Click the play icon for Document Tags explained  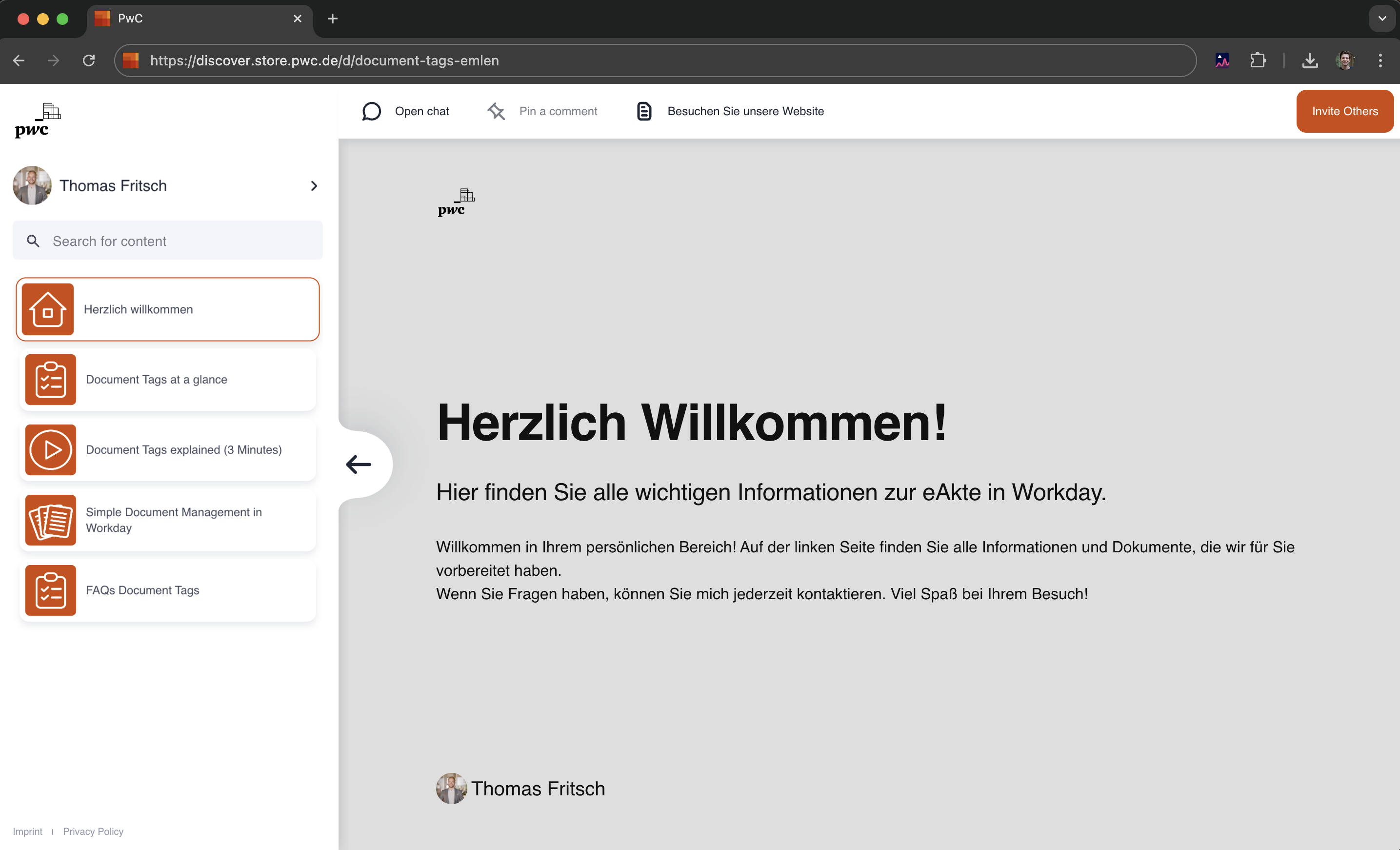[51, 449]
